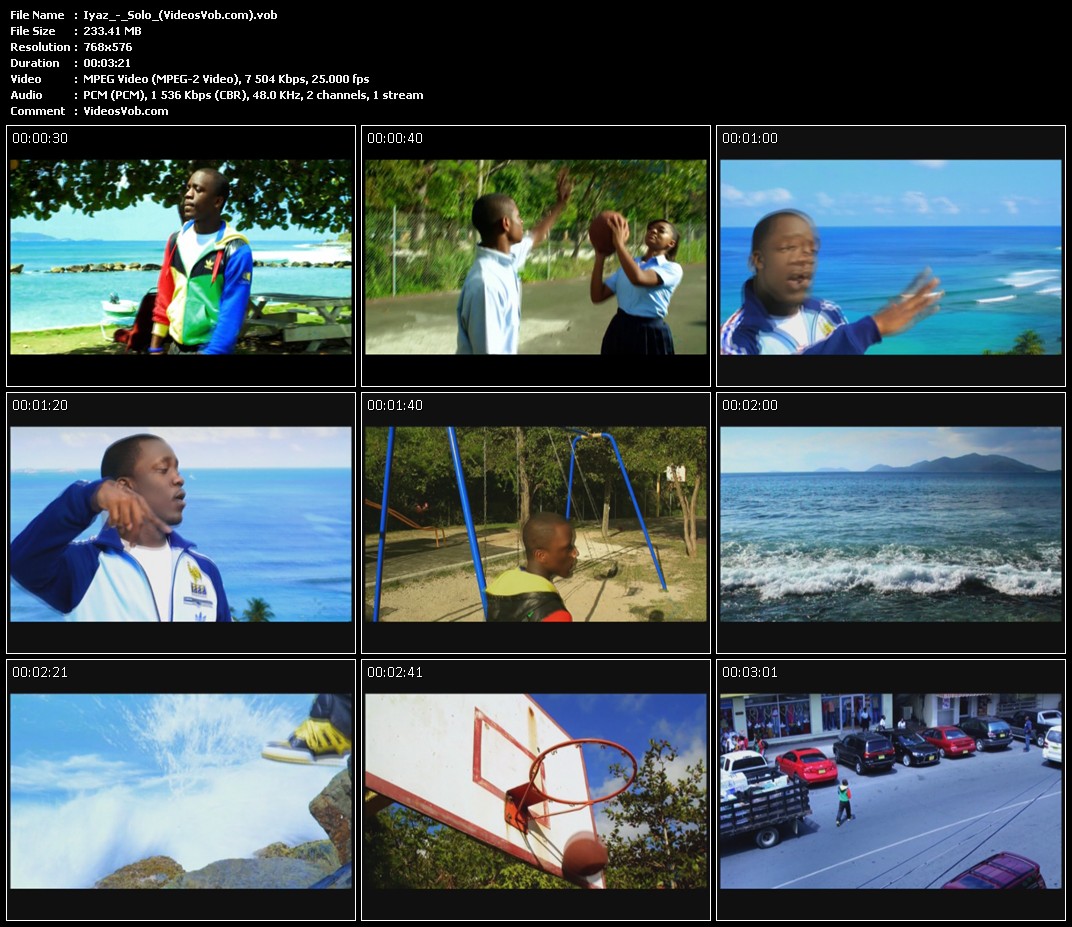Click the "Resolution" field label
Screen dimensions: 1072x927
pos(40,47)
